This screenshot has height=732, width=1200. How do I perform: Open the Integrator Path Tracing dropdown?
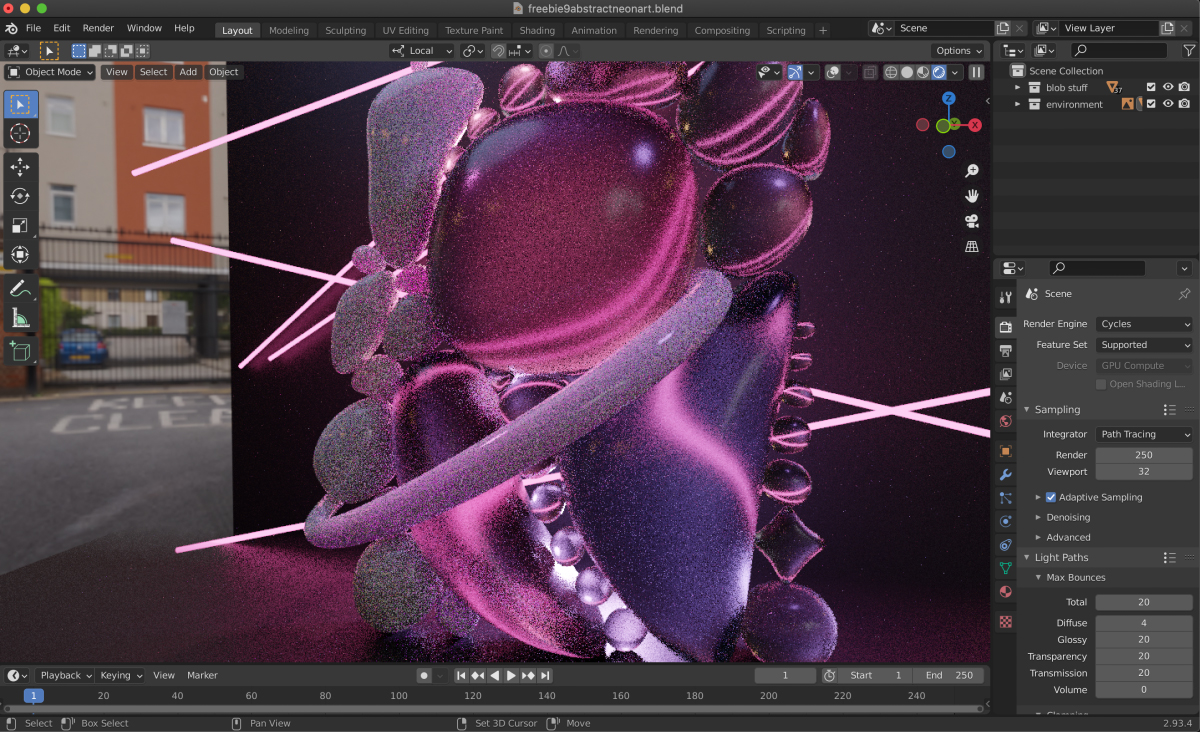(1145, 434)
